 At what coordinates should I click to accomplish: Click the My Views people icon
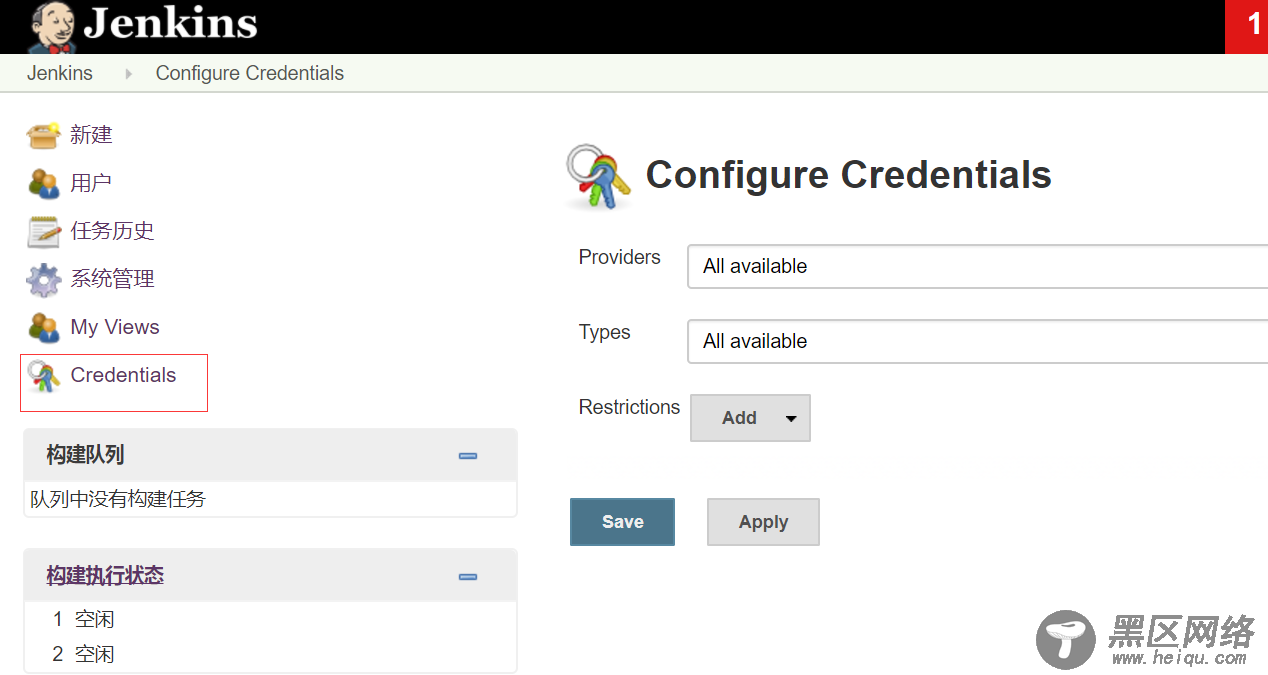pyautogui.click(x=44, y=327)
